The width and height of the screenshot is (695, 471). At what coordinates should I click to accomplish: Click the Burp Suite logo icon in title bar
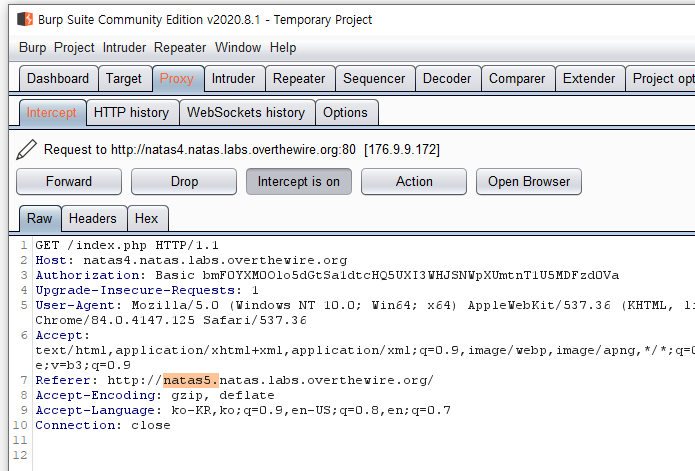pos(25,19)
